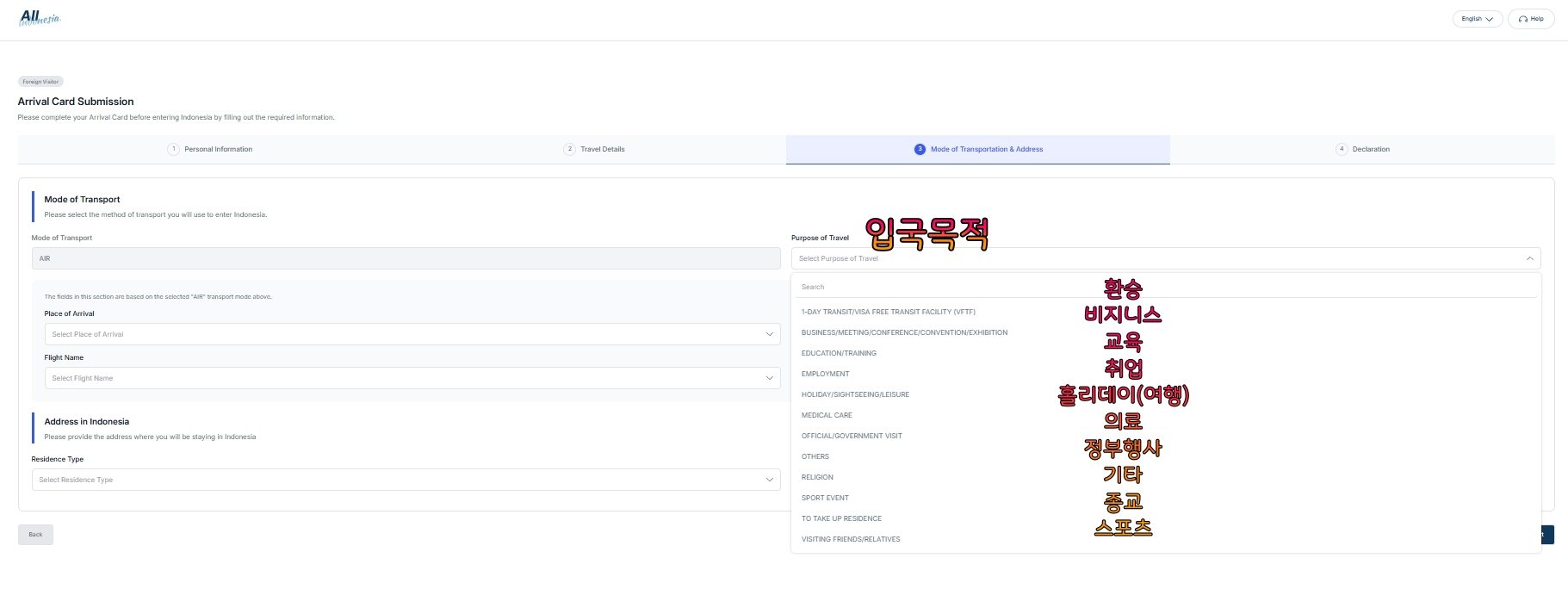Select RELIGION option
Screen dimensions: 1568x589
click(x=1166, y=477)
